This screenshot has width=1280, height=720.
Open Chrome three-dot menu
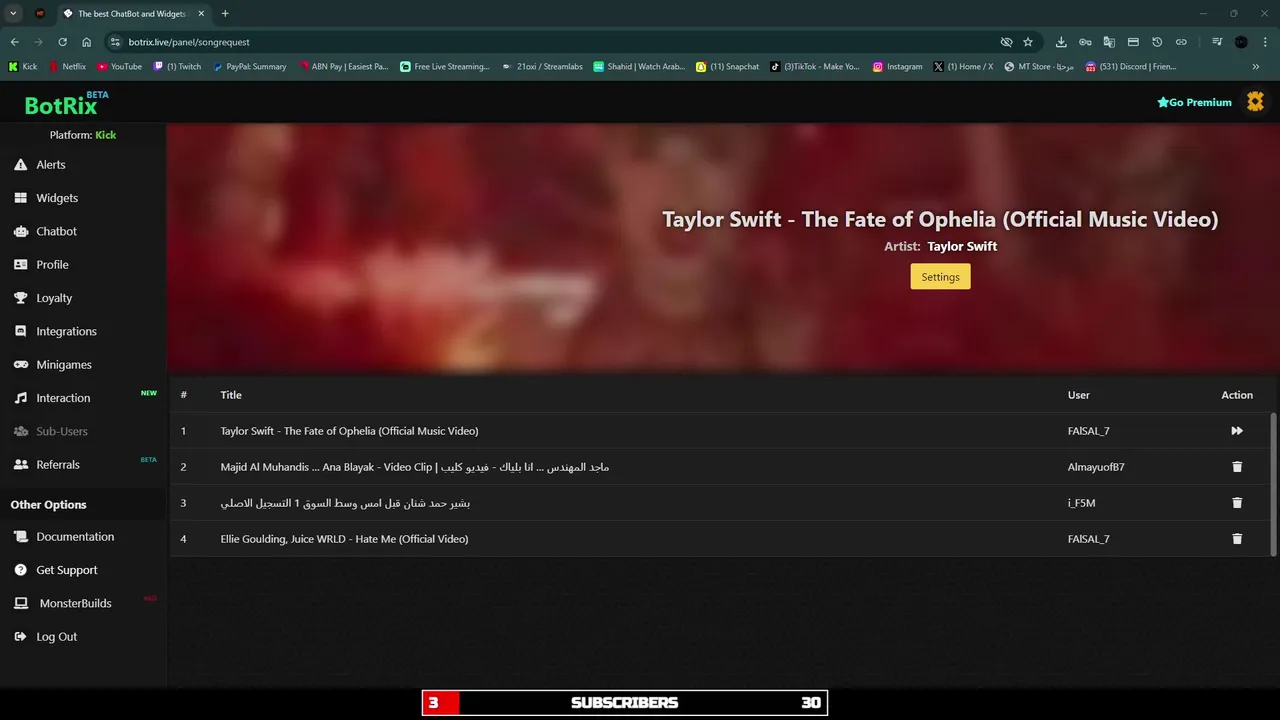[x=1264, y=42]
